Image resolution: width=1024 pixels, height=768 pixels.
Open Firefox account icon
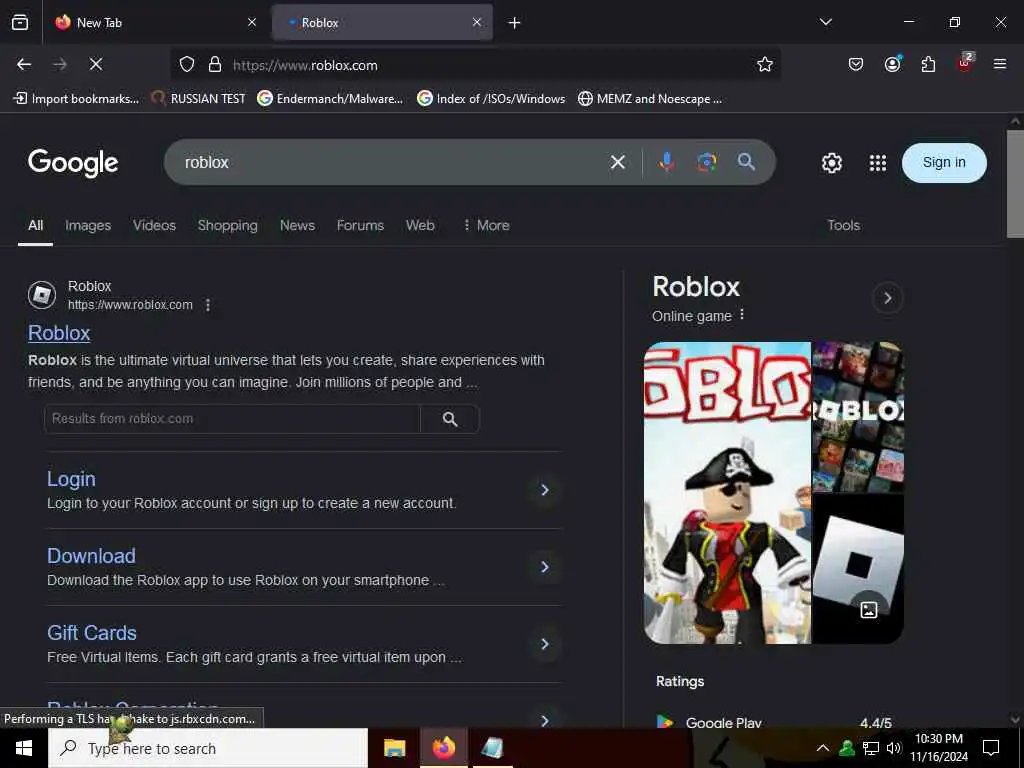click(x=892, y=64)
